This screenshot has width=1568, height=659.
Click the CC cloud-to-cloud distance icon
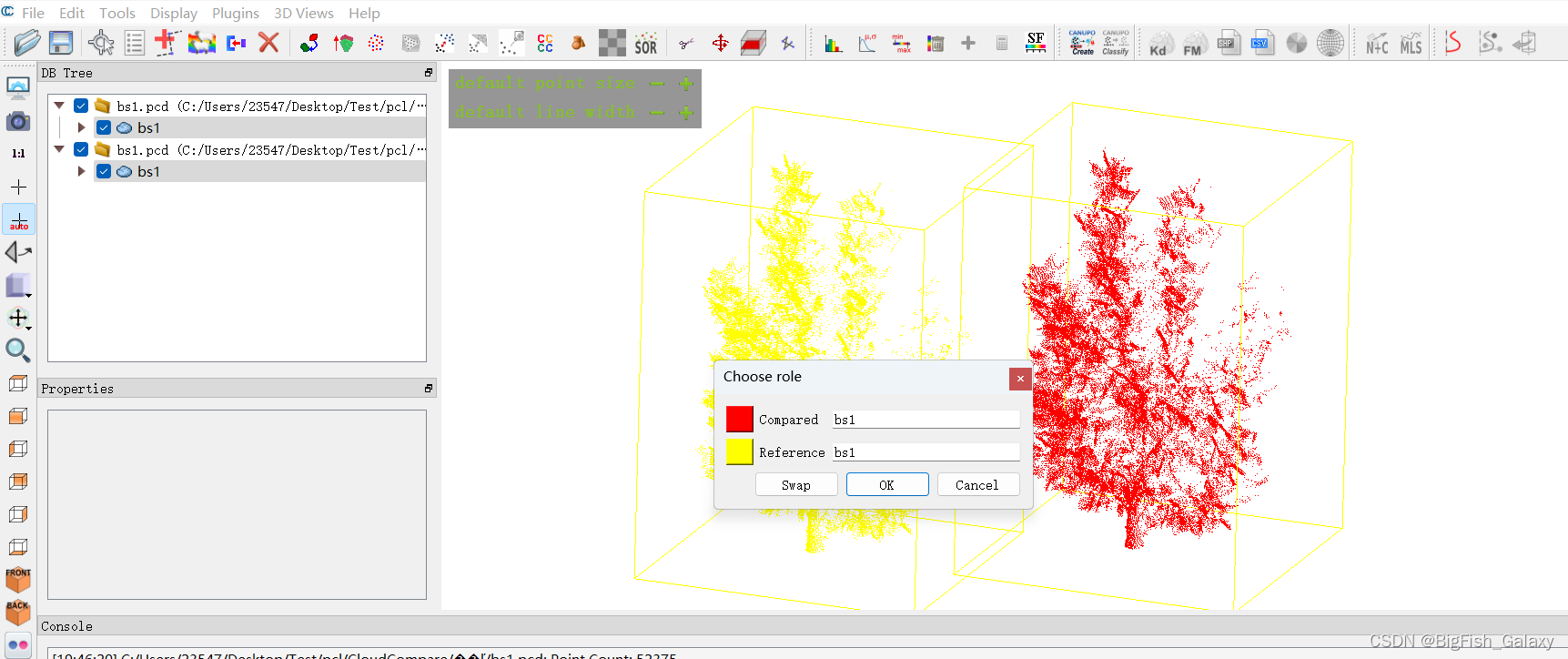(x=545, y=43)
